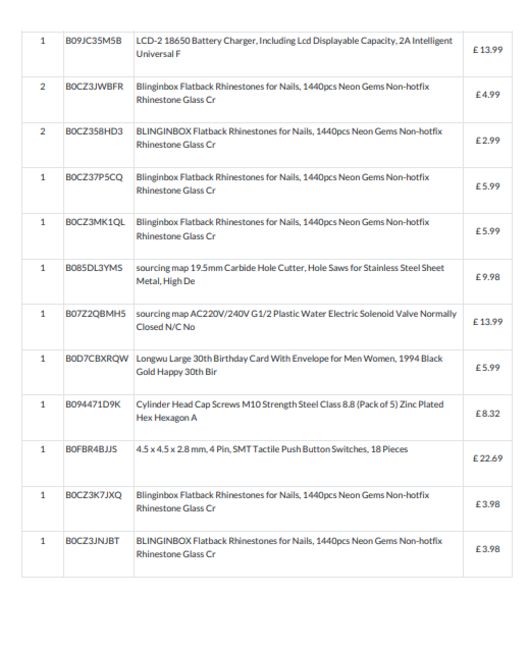Click ASIN B0CZ358HD3
Screen dimensions: 529x650
tap(94, 131)
